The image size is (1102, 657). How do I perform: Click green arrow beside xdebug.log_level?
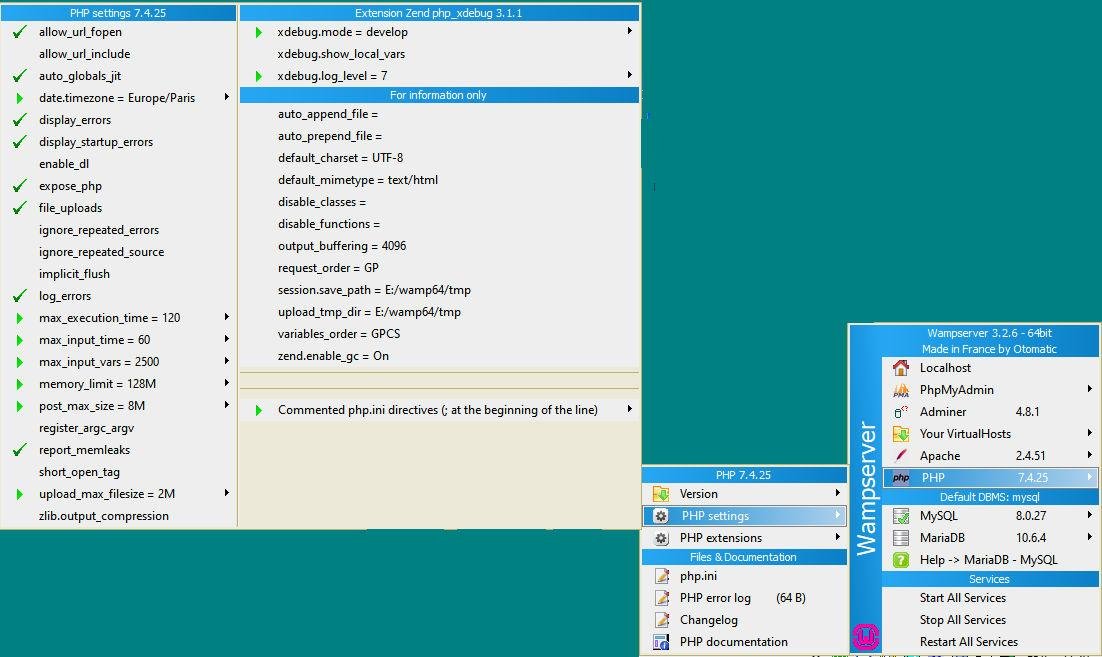259,76
